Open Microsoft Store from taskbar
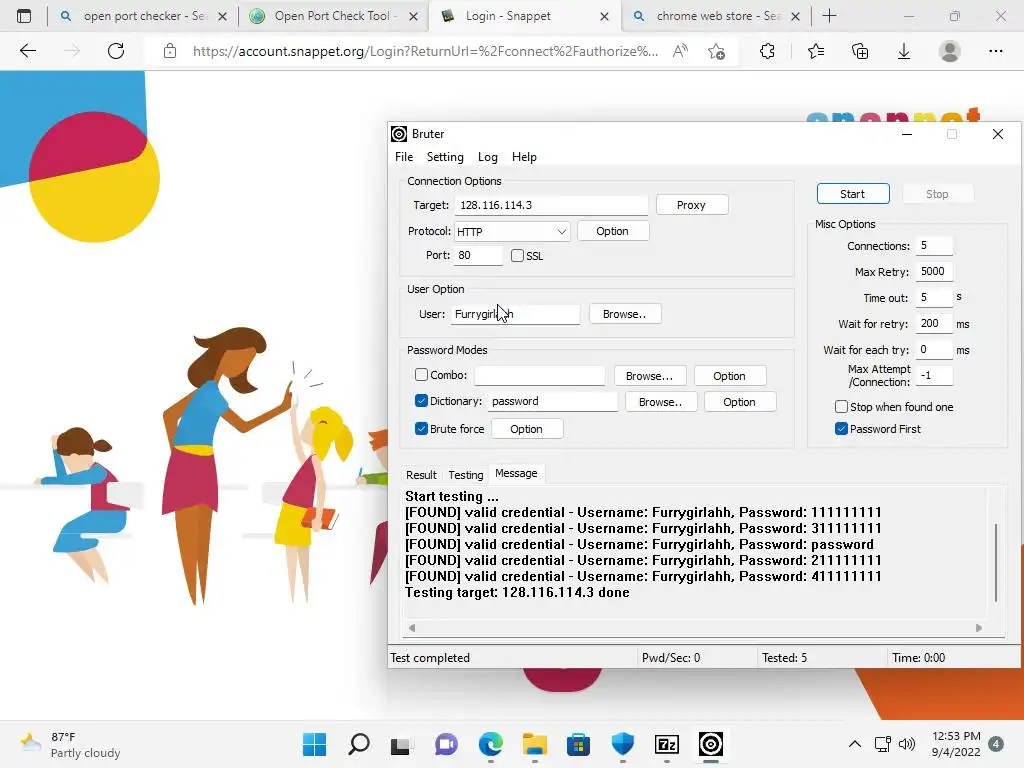Image resolution: width=1024 pixels, height=768 pixels. (x=578, y=744)
